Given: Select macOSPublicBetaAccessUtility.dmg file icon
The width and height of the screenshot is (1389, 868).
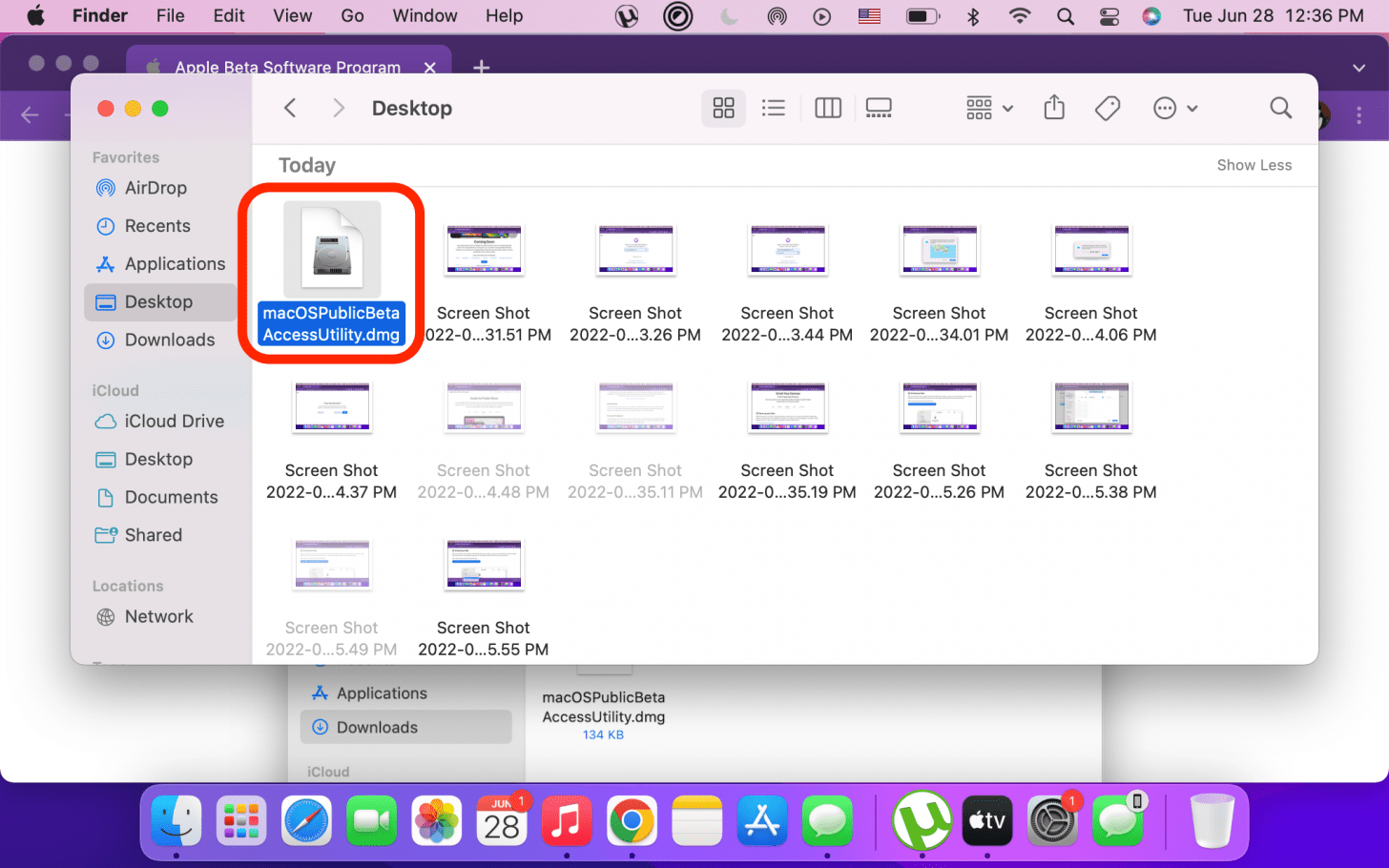Looking at the screenshot, I should pos(332,249).
